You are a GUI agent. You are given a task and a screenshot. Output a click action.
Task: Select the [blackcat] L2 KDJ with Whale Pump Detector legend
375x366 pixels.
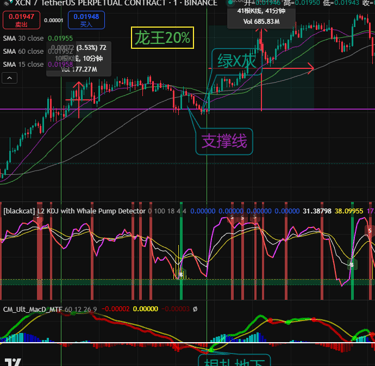tap(74, 211)
